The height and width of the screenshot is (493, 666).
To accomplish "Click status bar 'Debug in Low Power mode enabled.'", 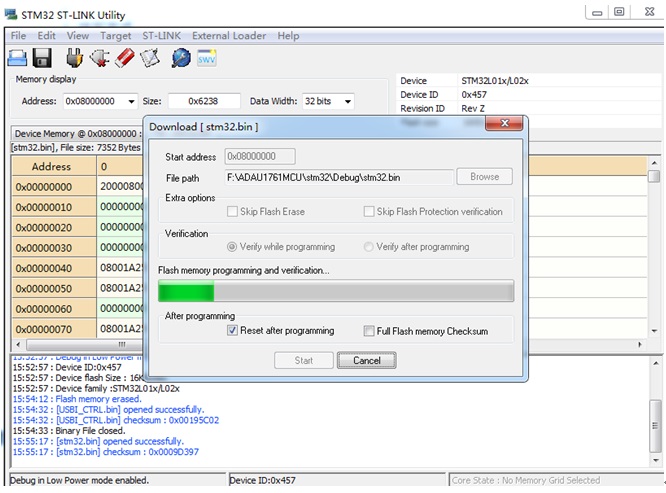I will (79, 481).
